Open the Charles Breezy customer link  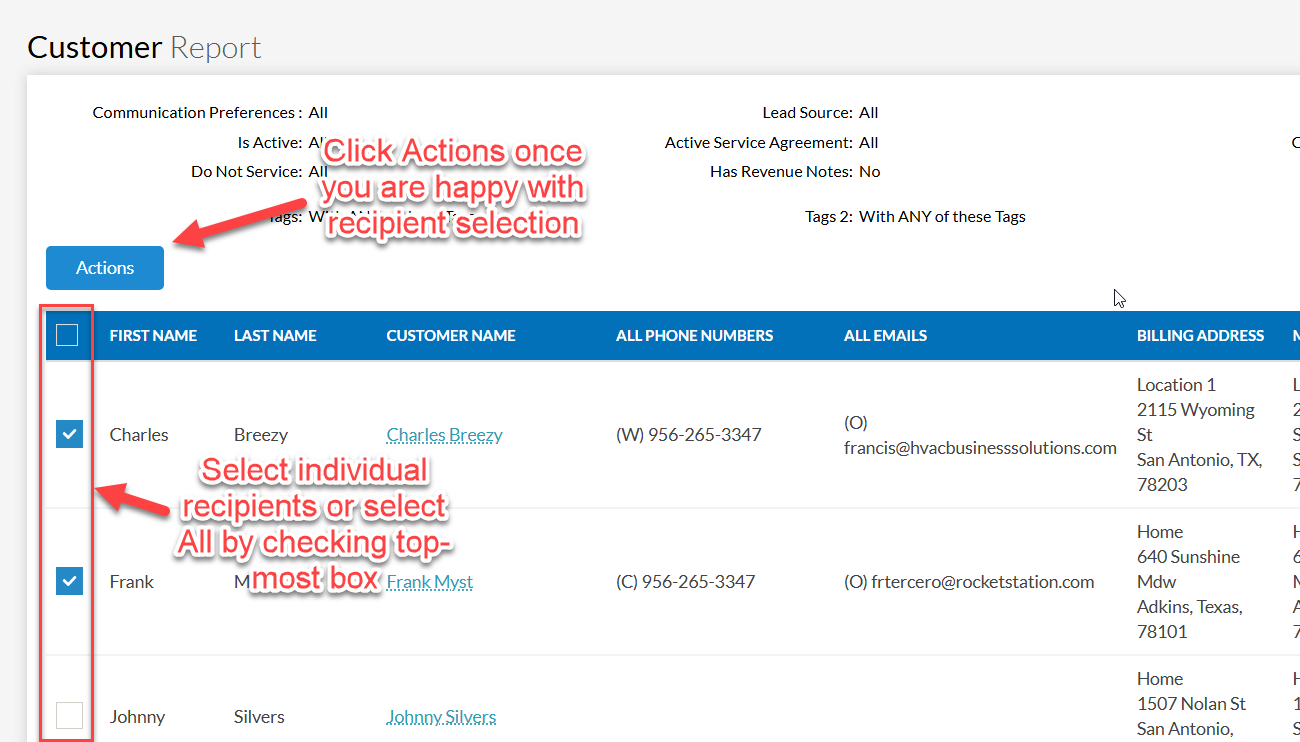pyautogui.click(x=444, y=435)
